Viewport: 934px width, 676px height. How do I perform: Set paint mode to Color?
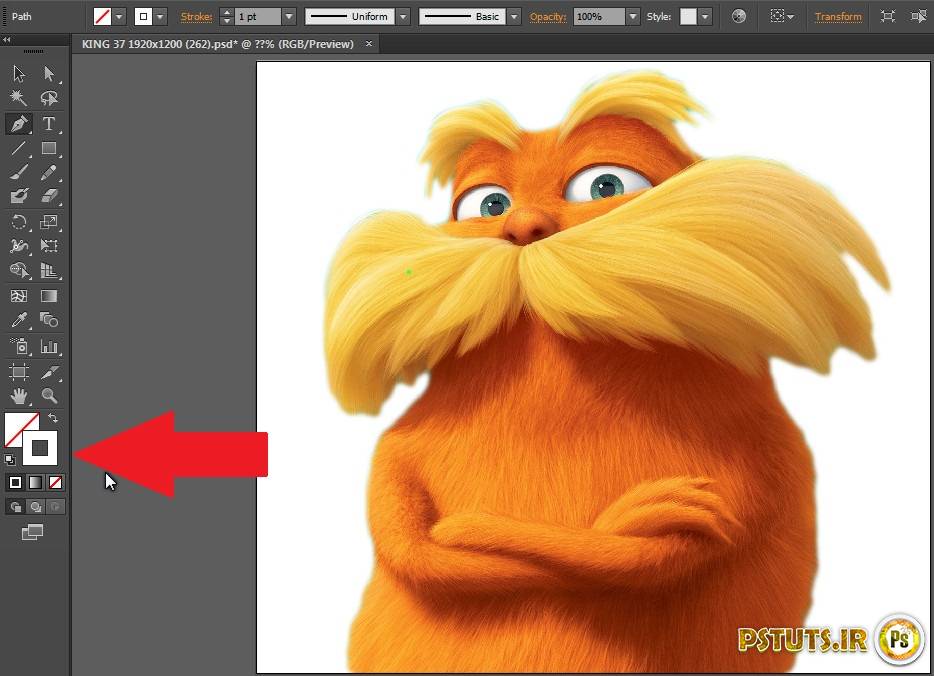click(x=15, y=482)
